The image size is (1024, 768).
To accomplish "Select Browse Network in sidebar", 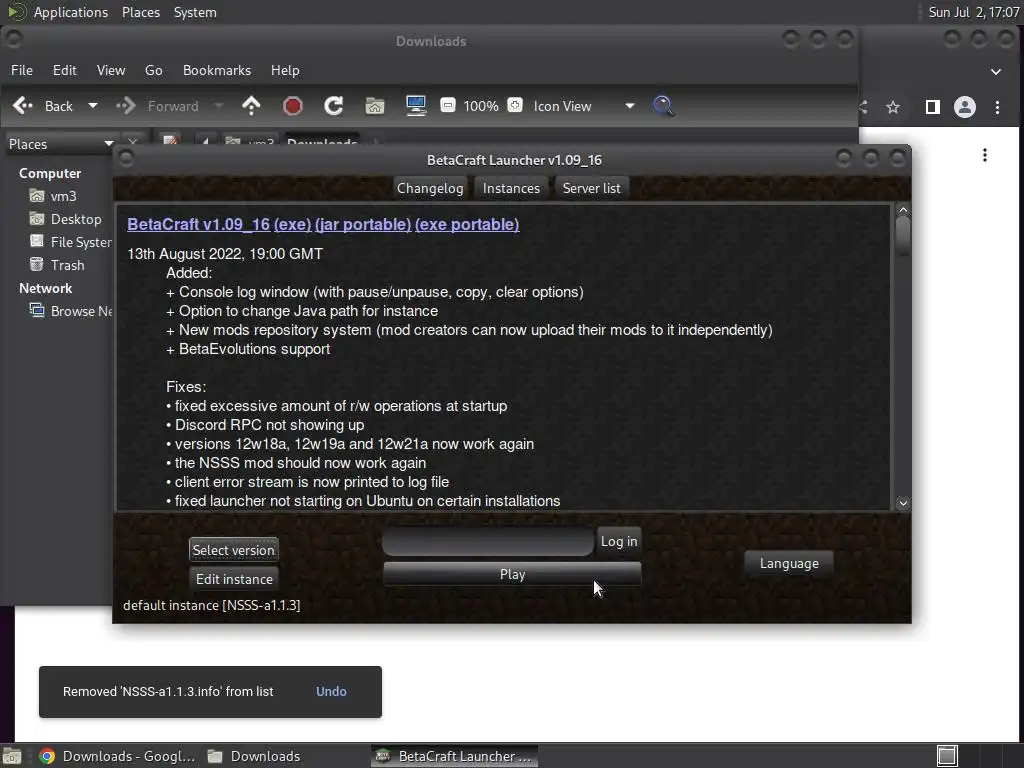I will (69, 311).
